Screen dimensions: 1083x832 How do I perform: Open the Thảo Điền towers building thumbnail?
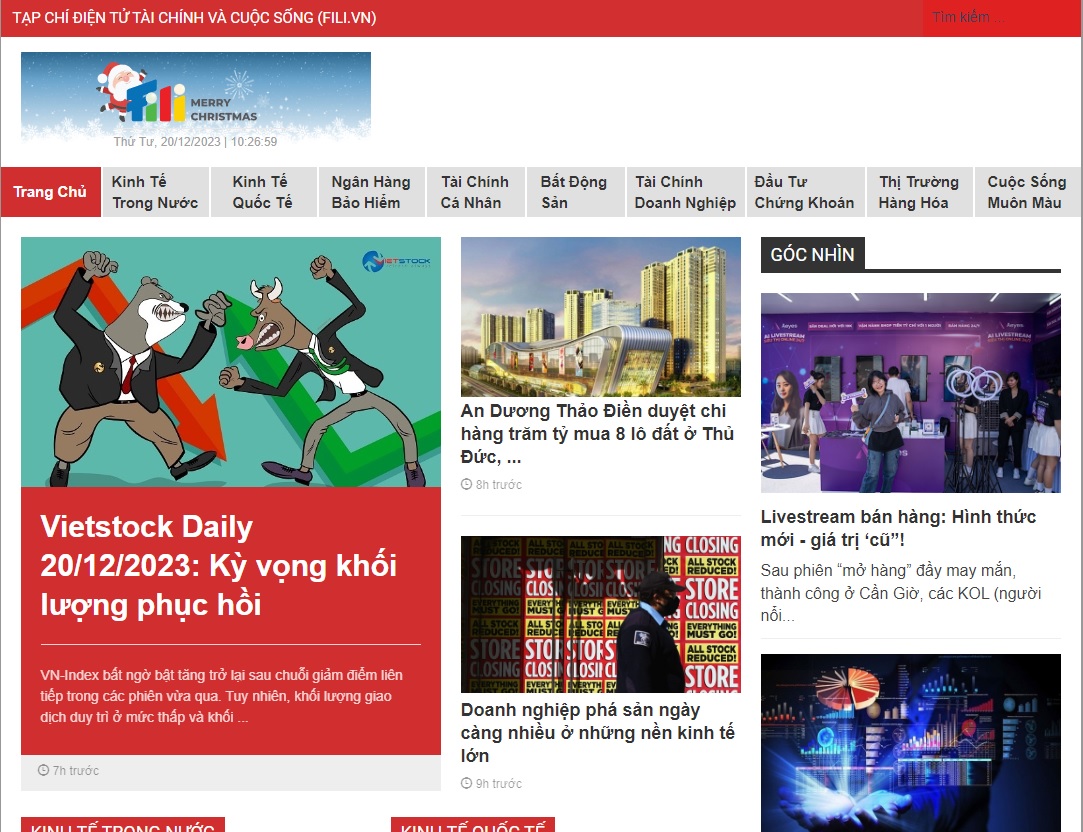[x=600, y=317]
